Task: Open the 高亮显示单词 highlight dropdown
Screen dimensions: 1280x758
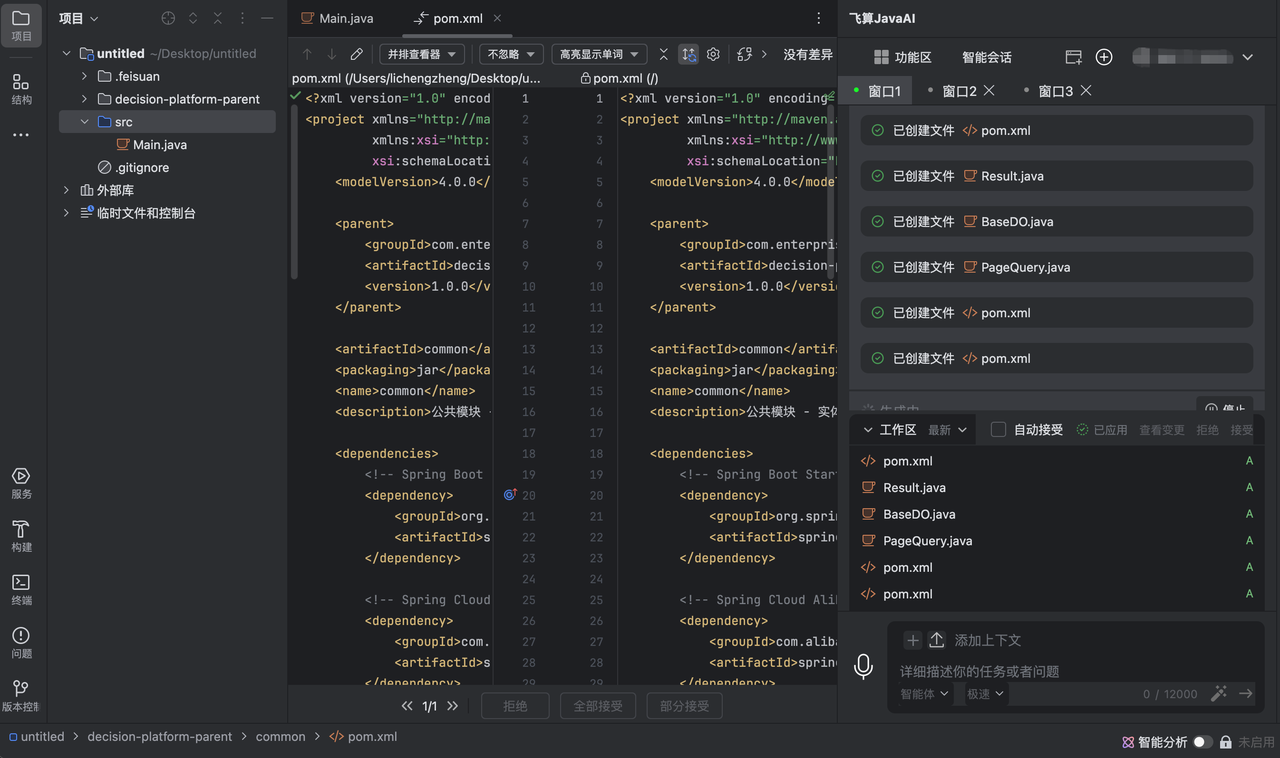Action: pyautogui.click(x=599, y=54)
